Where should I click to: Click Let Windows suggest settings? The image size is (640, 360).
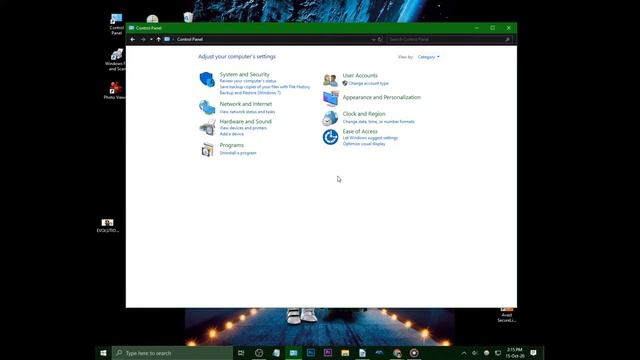click(370, 138)
